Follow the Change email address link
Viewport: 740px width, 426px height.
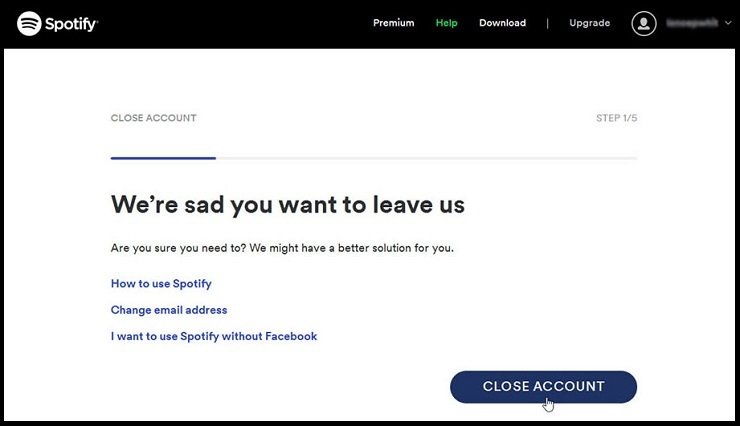coord(169,310)
